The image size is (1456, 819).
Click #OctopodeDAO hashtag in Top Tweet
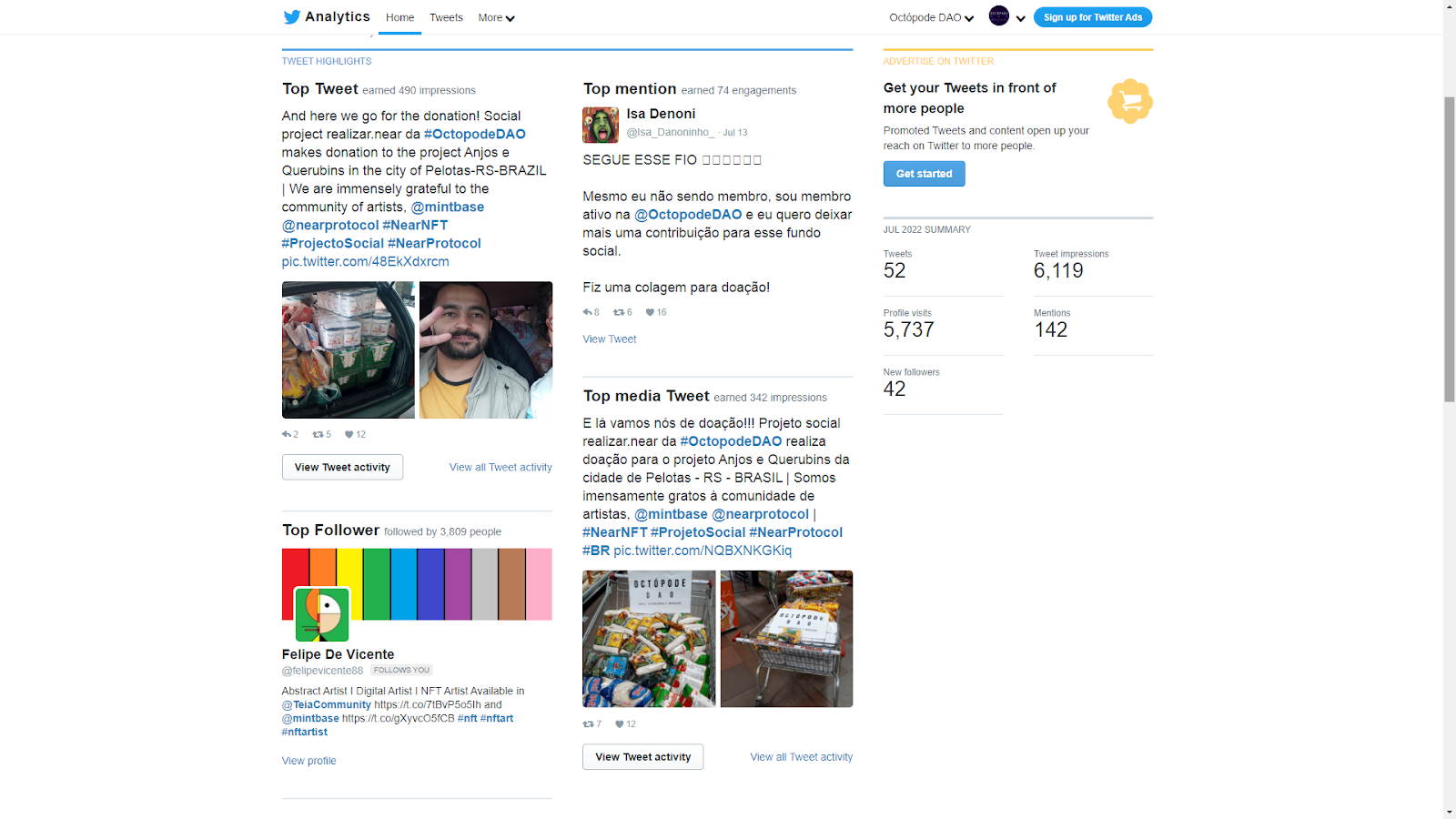click(x=475, y=134)
